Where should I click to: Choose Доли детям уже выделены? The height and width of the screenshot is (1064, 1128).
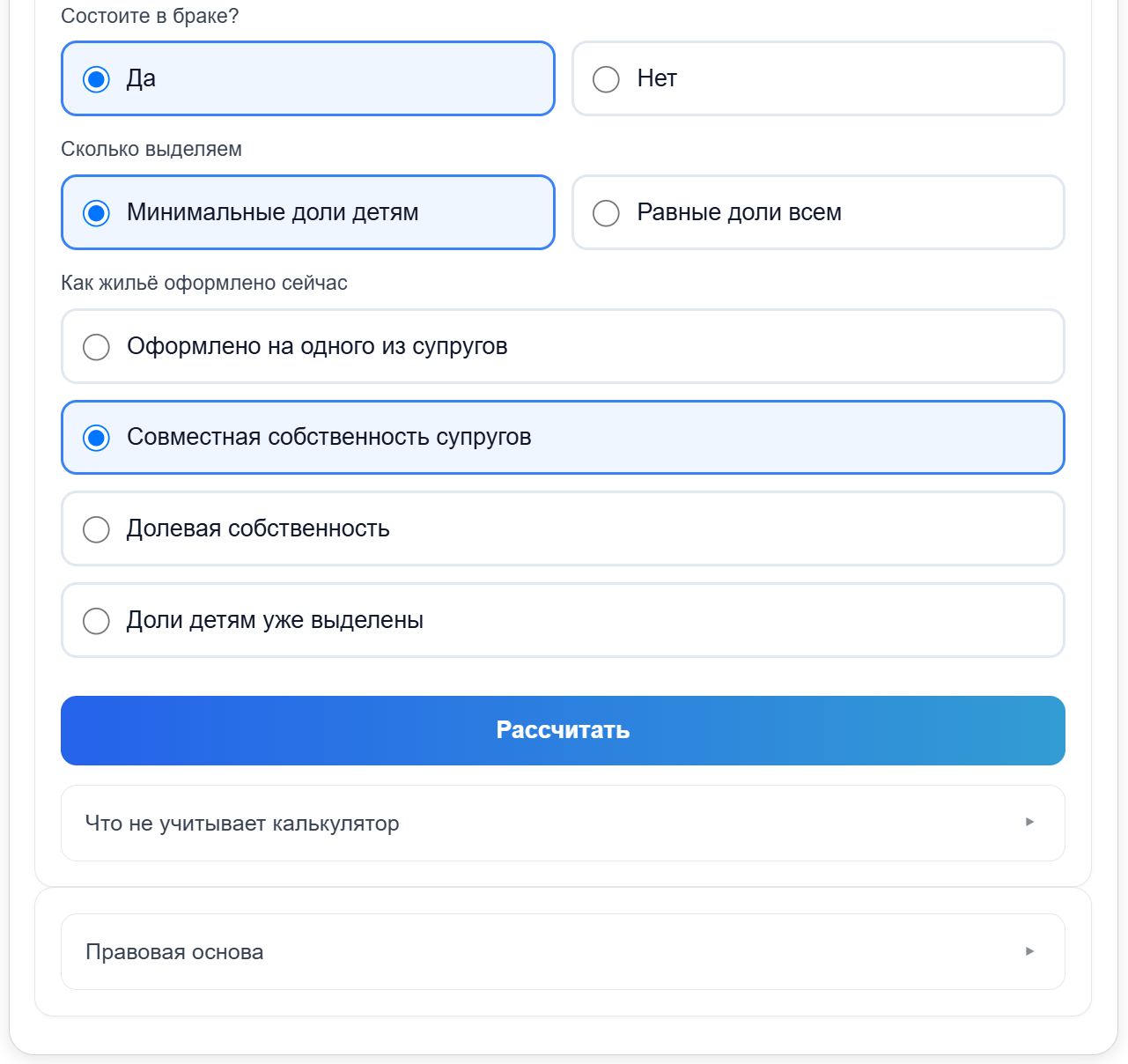click(x=563, y=620)
